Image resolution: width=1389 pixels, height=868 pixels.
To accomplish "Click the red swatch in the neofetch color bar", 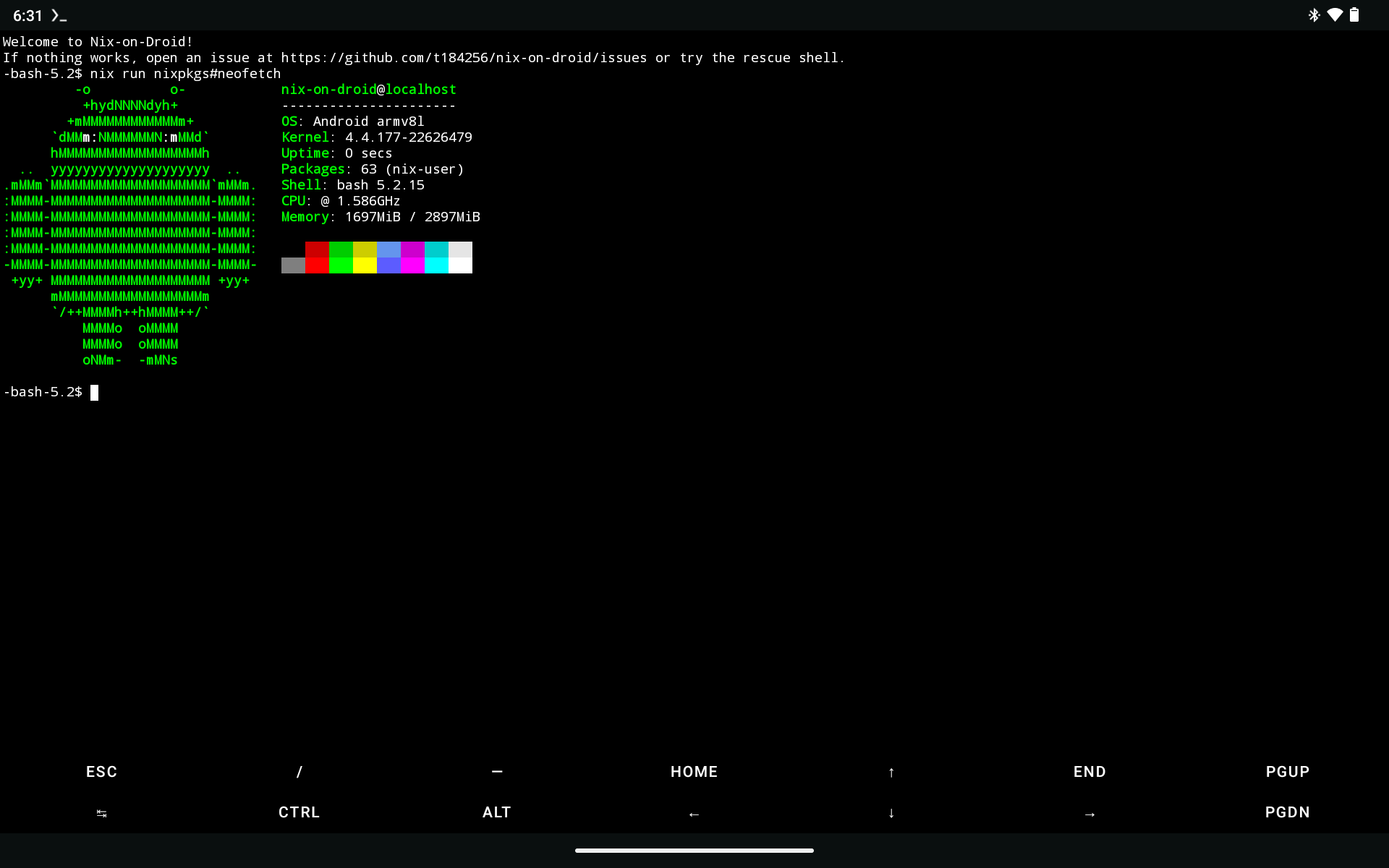I will click(x=317, y=258).
